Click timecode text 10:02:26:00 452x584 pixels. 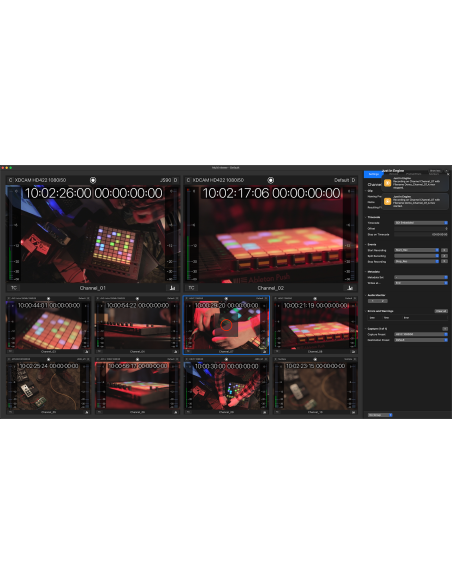tap(57, 193)
